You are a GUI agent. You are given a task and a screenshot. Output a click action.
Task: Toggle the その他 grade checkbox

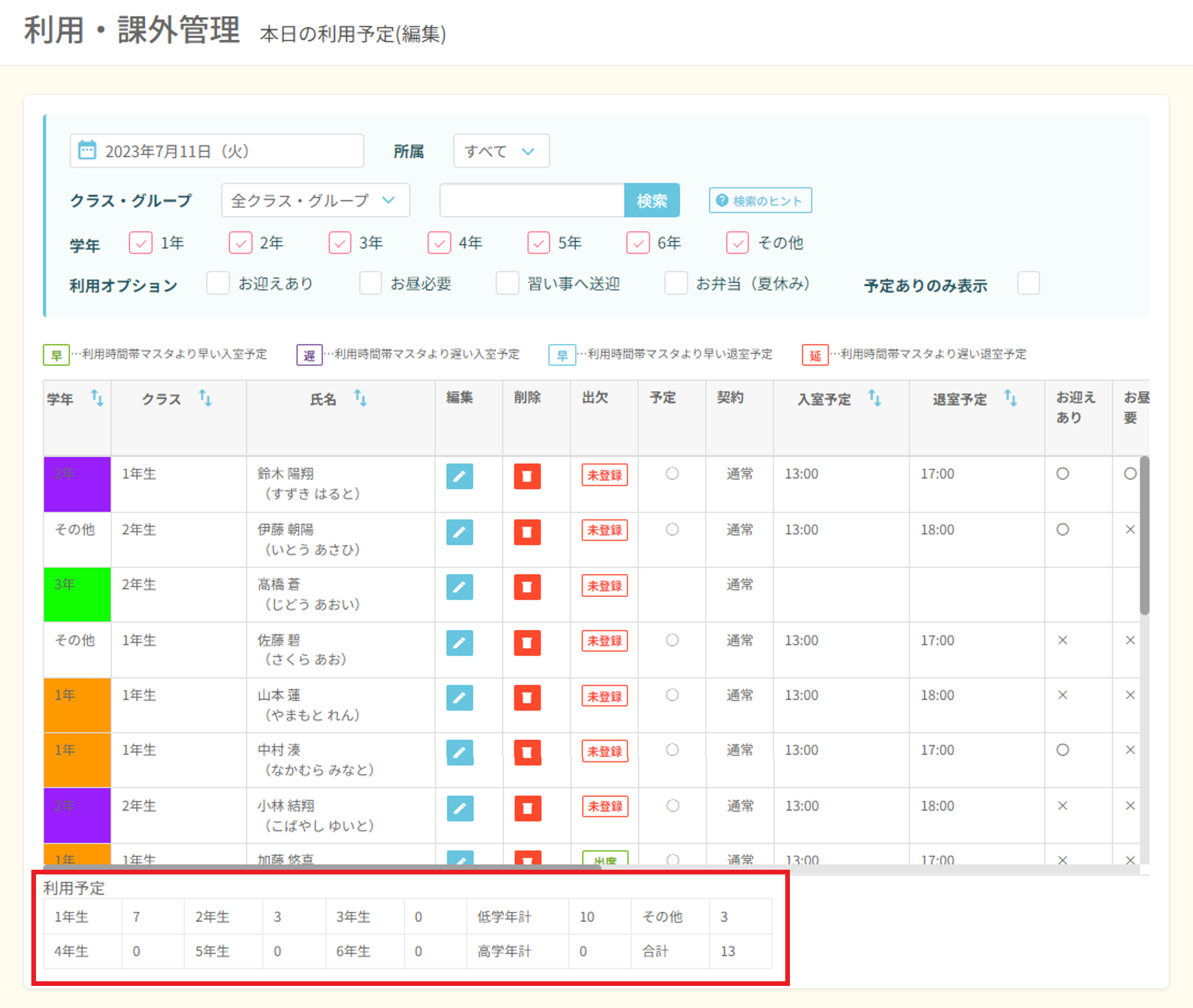738,242
